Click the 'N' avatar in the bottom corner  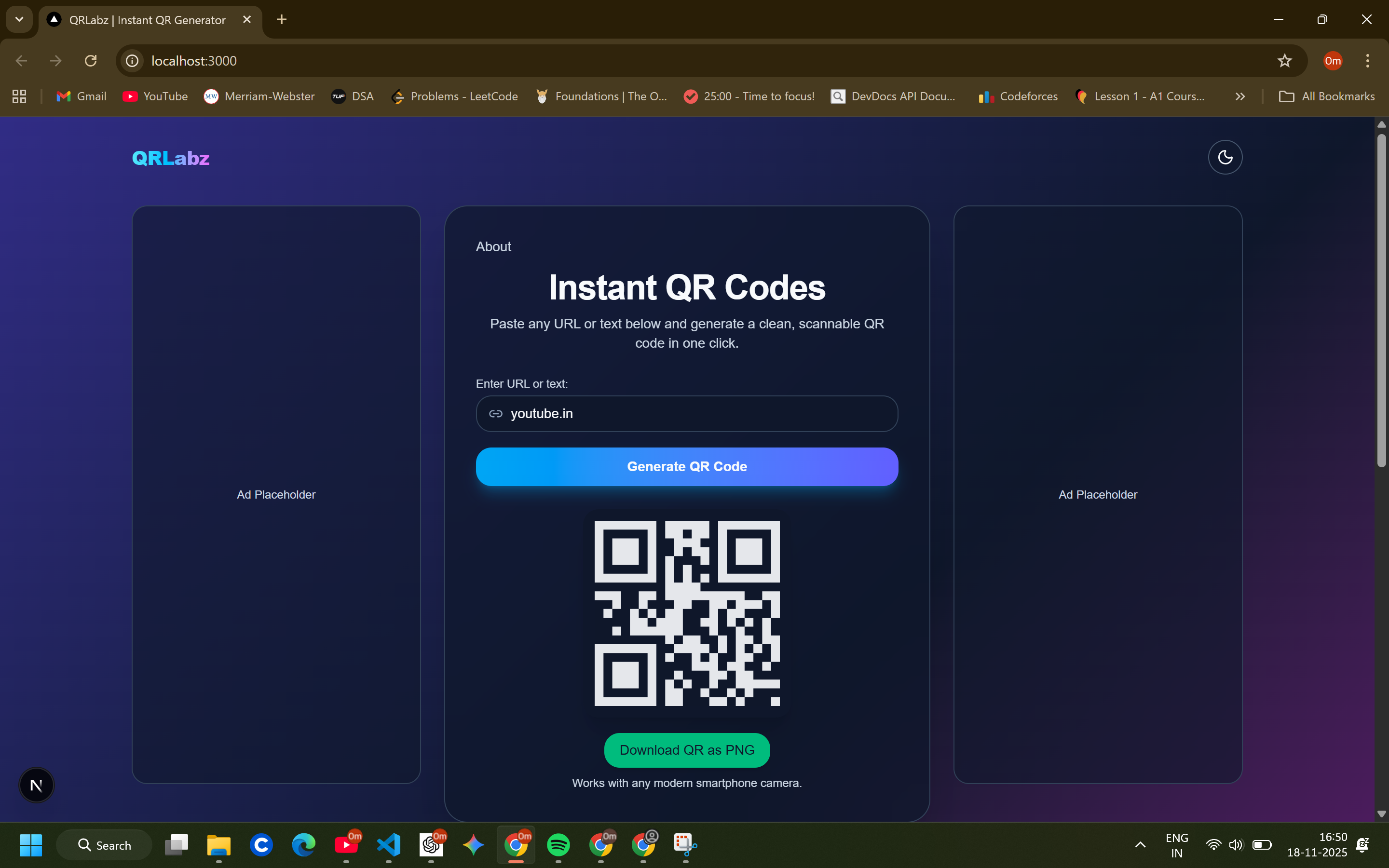36,785
